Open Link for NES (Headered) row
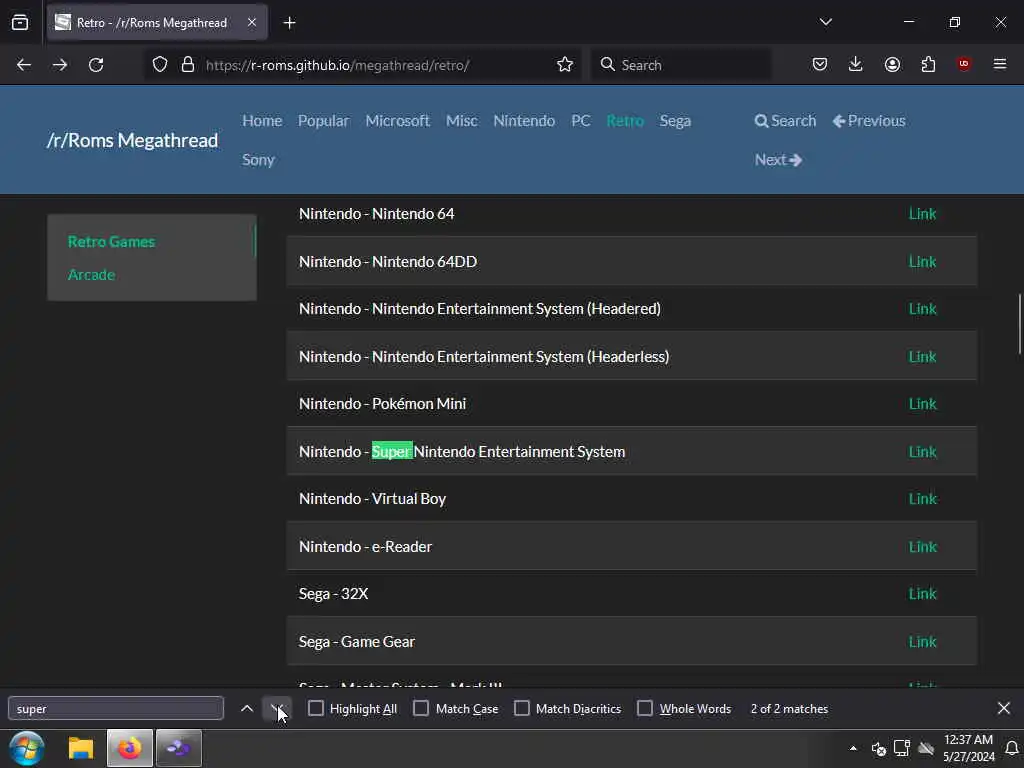This screenshot has width=1024, height=768. [x=922, y=308]
